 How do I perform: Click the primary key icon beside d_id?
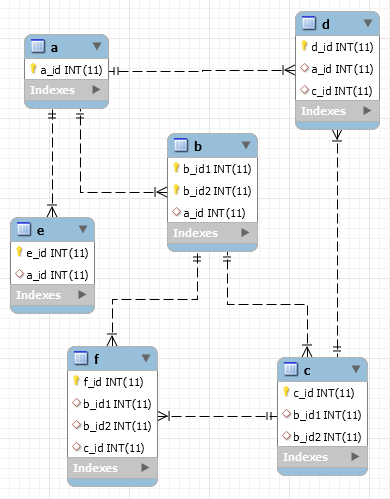pos(304,45)
